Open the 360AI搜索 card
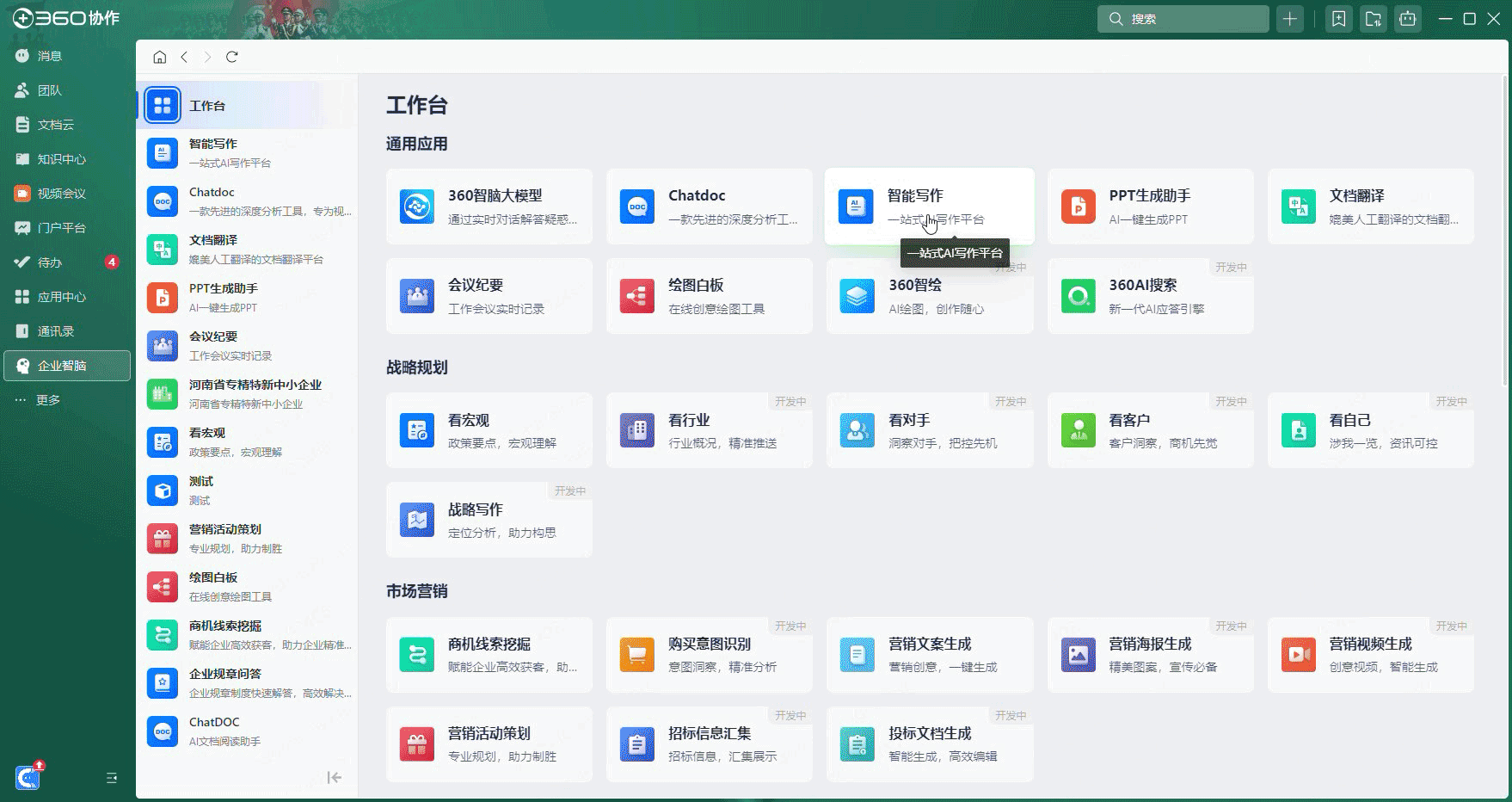This screenshot has width=1512, height=802. [1150, 296]
